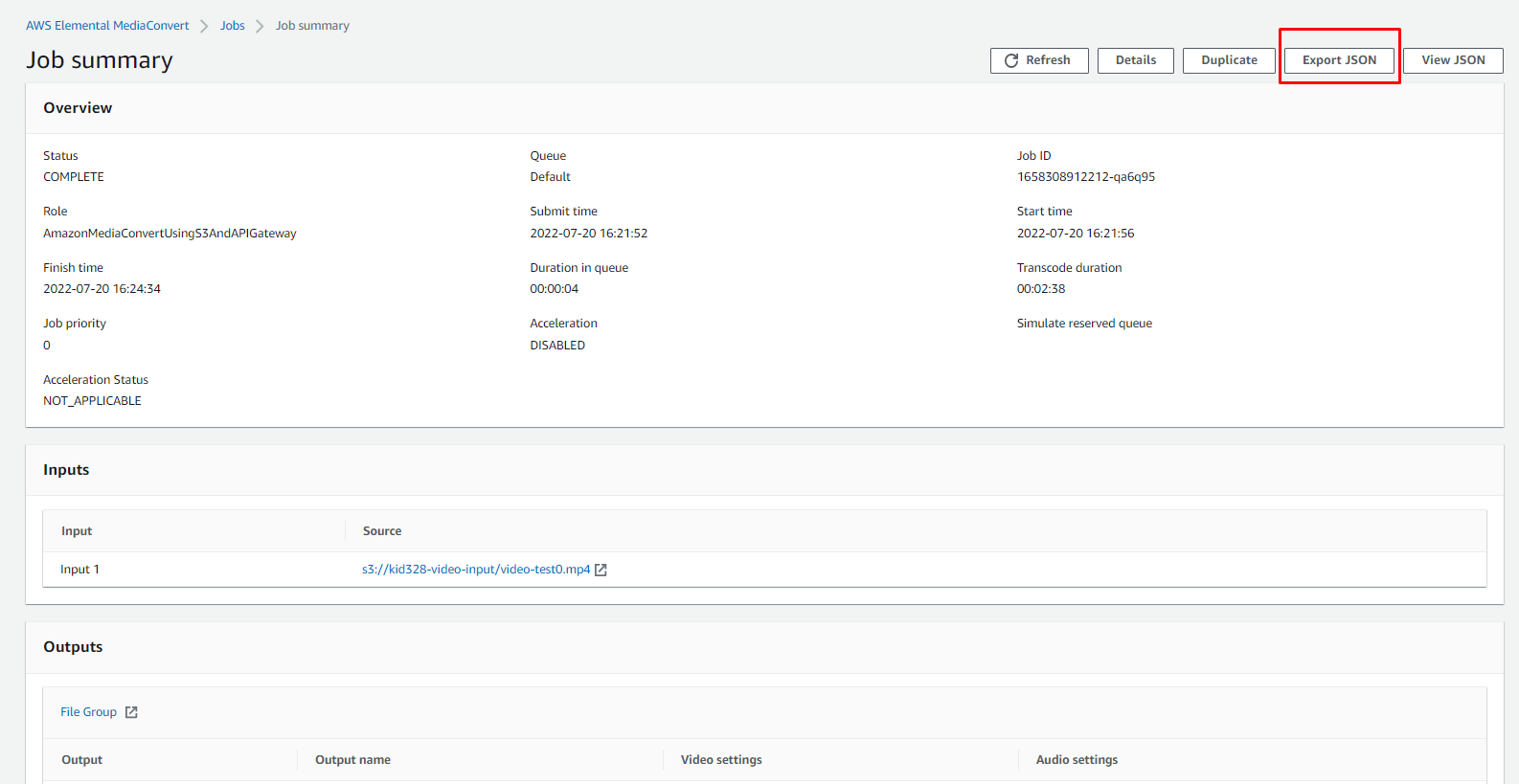
Task: Duplicate this job
Action: click(1229, 60)
